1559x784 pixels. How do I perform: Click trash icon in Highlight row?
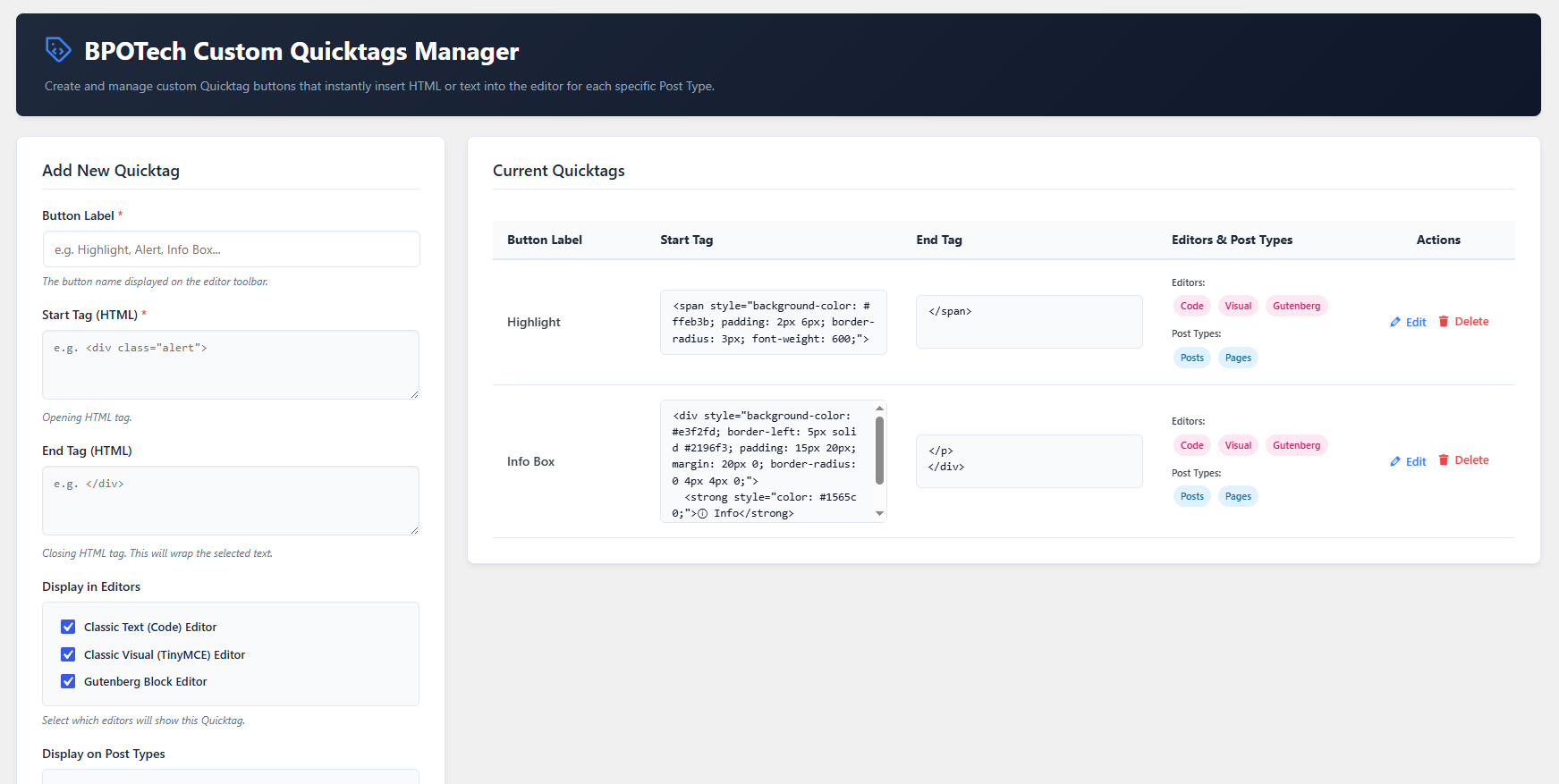(1444, 321)
